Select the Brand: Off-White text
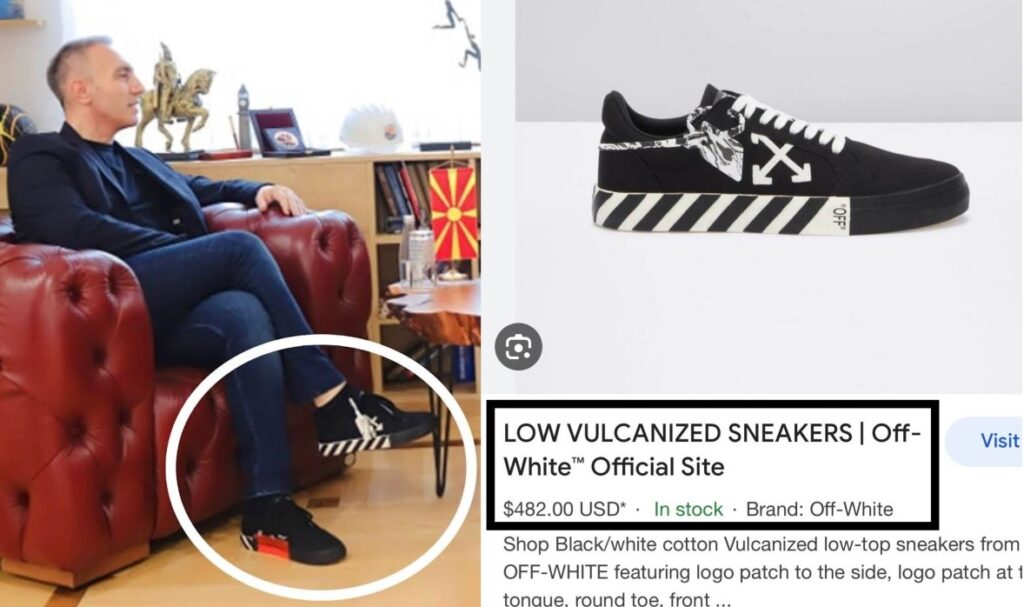 coord(819,509)
